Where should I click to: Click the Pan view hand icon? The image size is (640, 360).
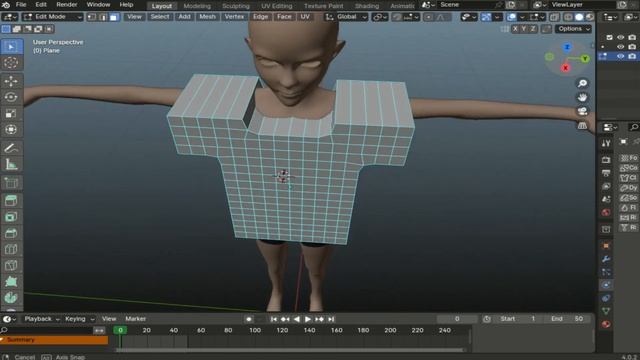tap(582, 97)
